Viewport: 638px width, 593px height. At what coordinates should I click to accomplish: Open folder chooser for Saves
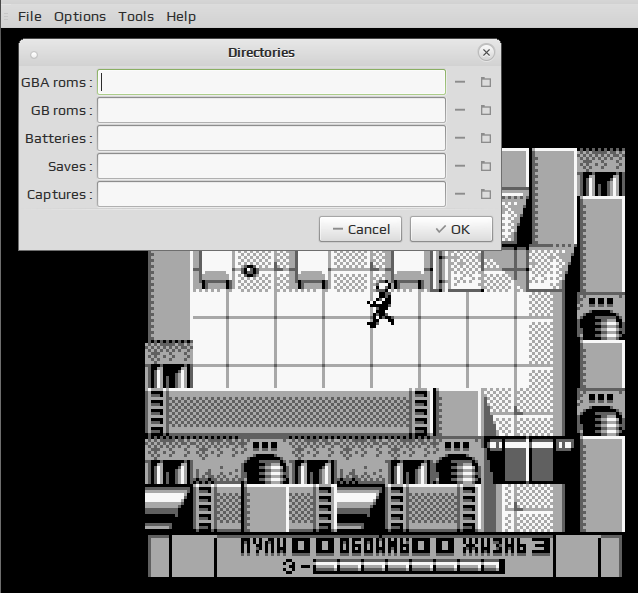pyautogui.click(x=486, y=166)
